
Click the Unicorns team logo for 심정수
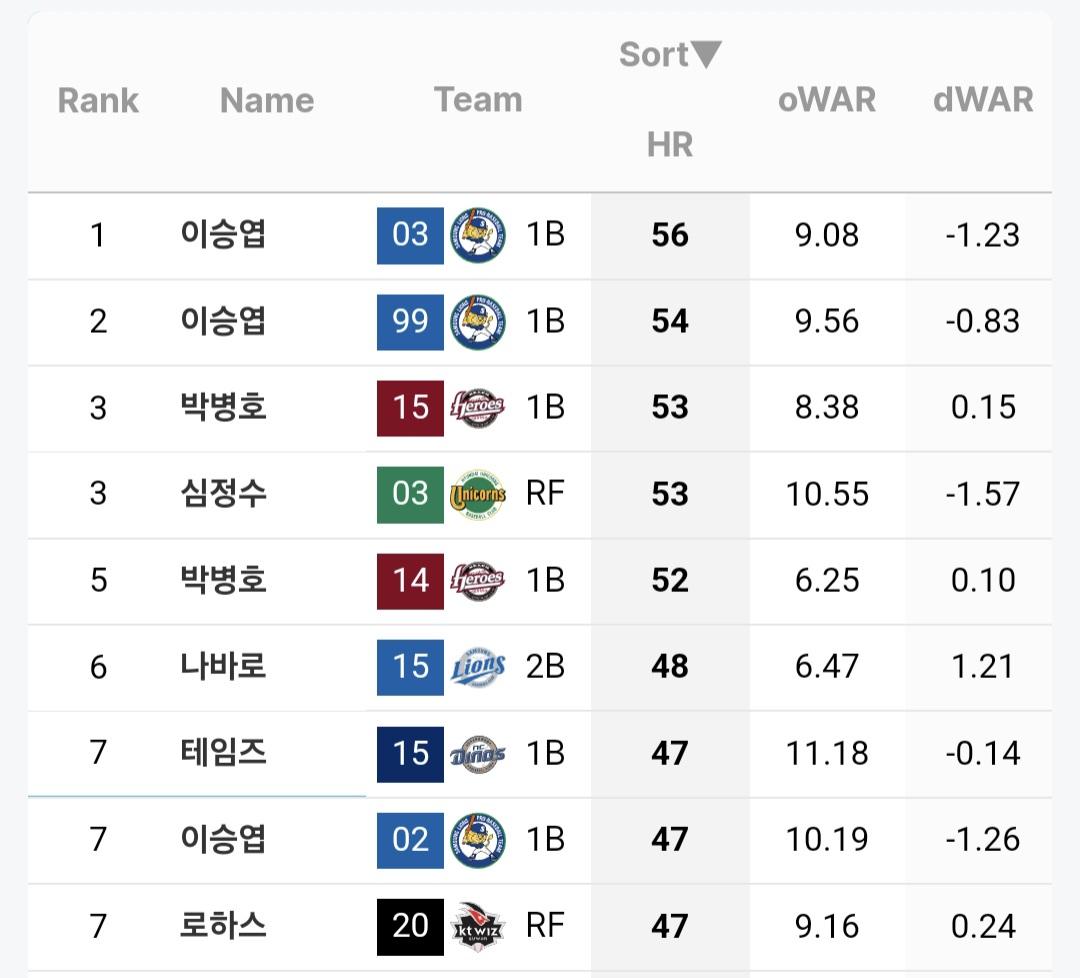pyautogui.click(x=477, y=494)
